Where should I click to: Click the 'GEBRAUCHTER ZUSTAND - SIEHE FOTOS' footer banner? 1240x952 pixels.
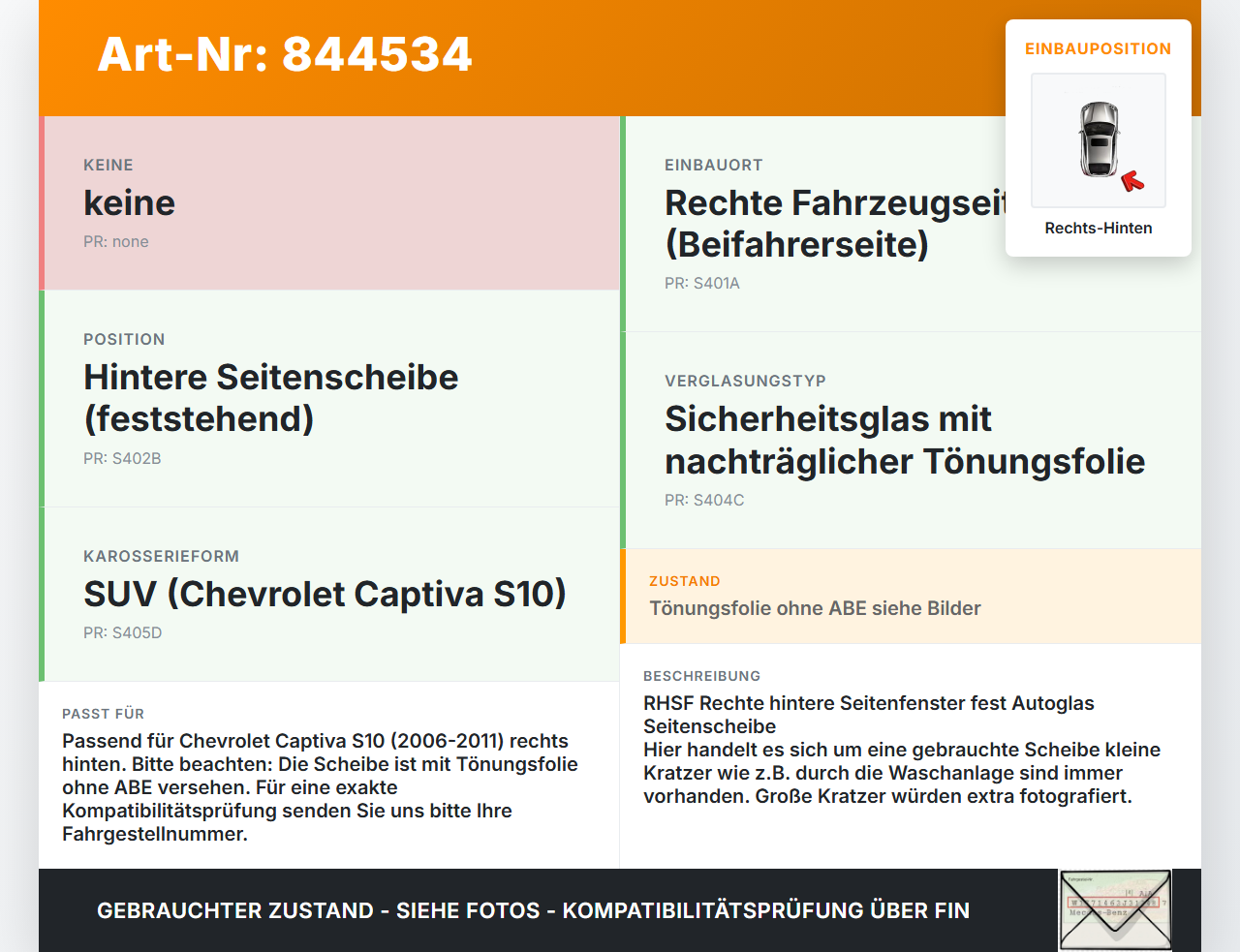[x=533, y=910]
